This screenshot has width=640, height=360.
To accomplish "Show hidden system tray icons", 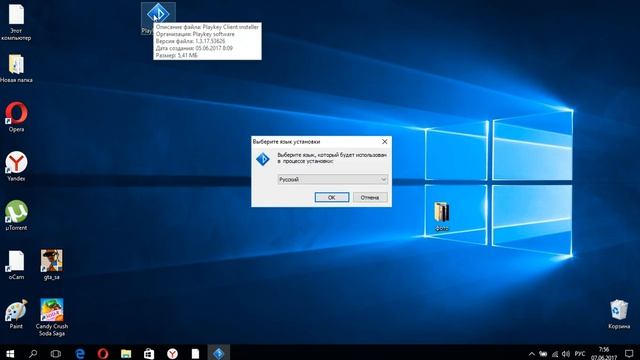I will [x=531, y=354].
